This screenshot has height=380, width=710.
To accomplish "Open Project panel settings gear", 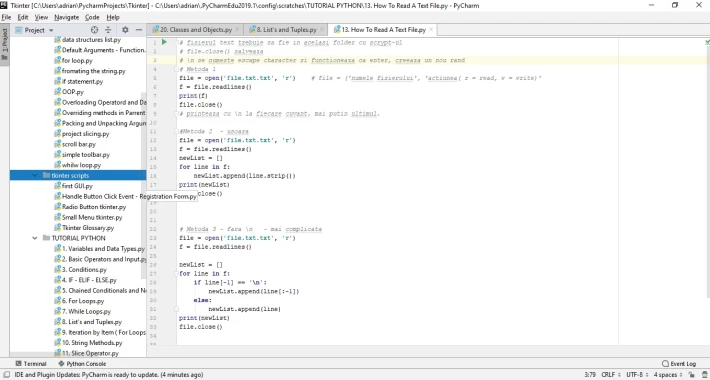I will click(125, 30).
